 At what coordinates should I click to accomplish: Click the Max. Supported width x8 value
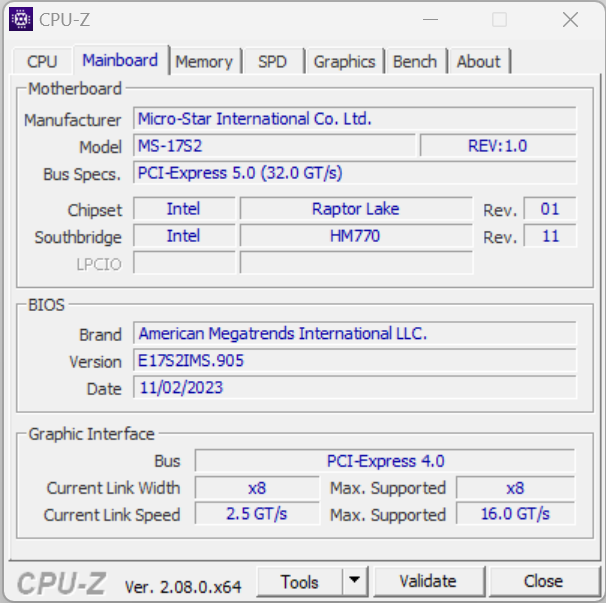pyautogui.click(x=516, y=488)
